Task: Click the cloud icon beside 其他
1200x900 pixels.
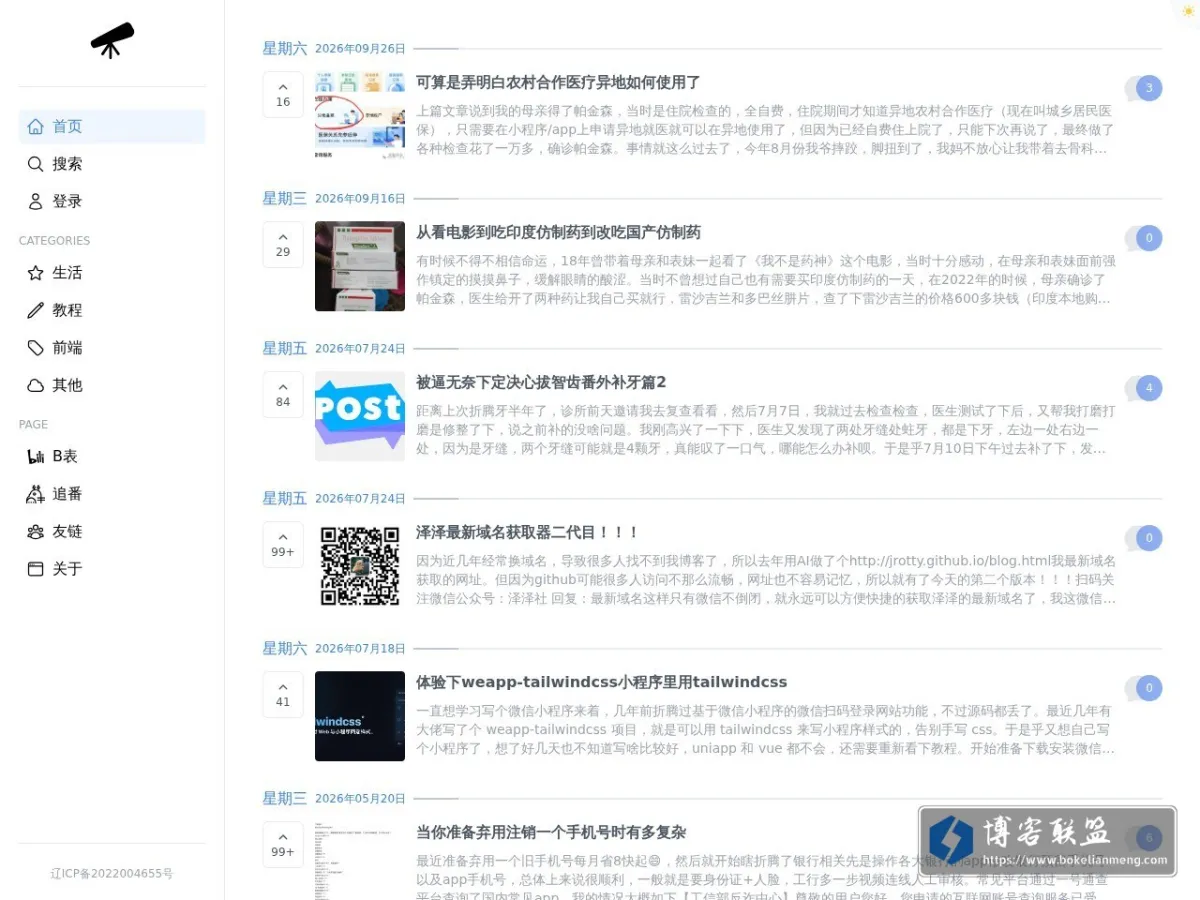Action: [36, 385]
